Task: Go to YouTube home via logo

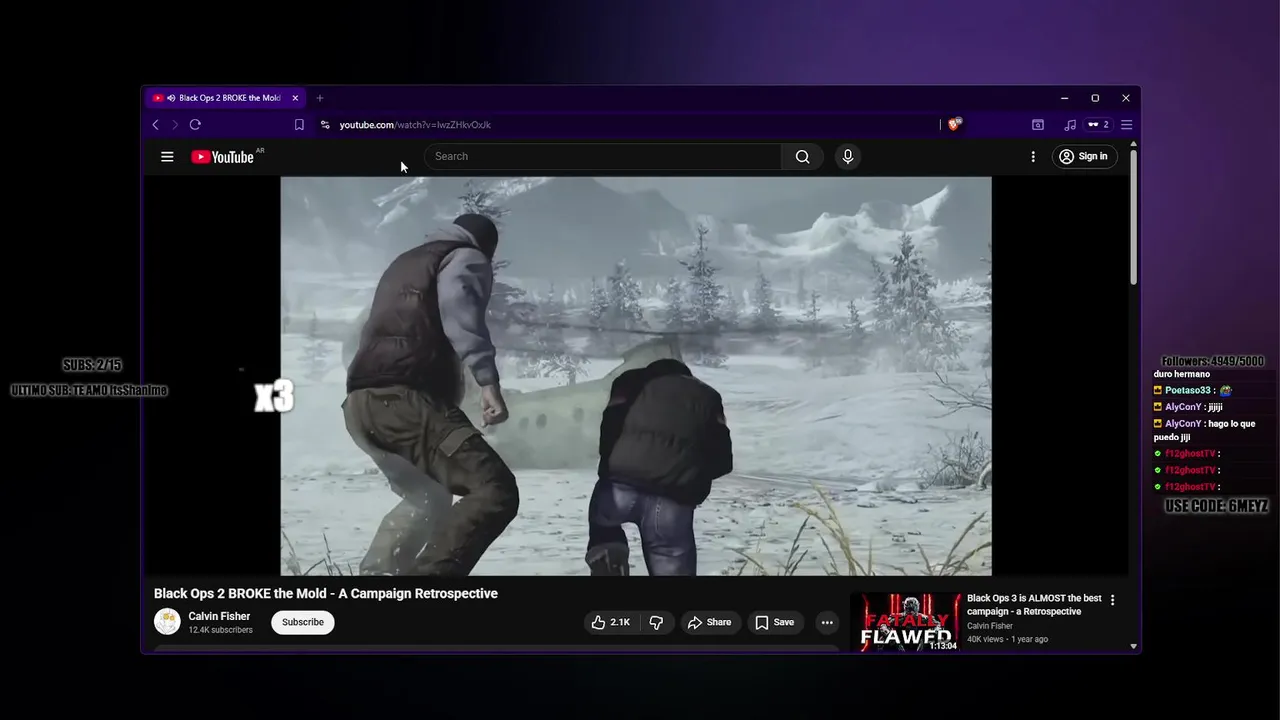Action: coord(223,157)
